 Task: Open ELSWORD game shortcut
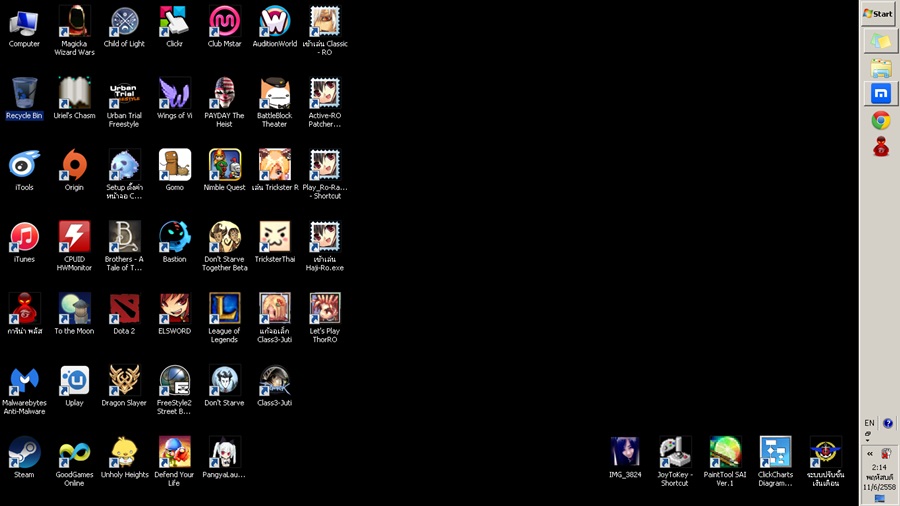coord(174,314)
